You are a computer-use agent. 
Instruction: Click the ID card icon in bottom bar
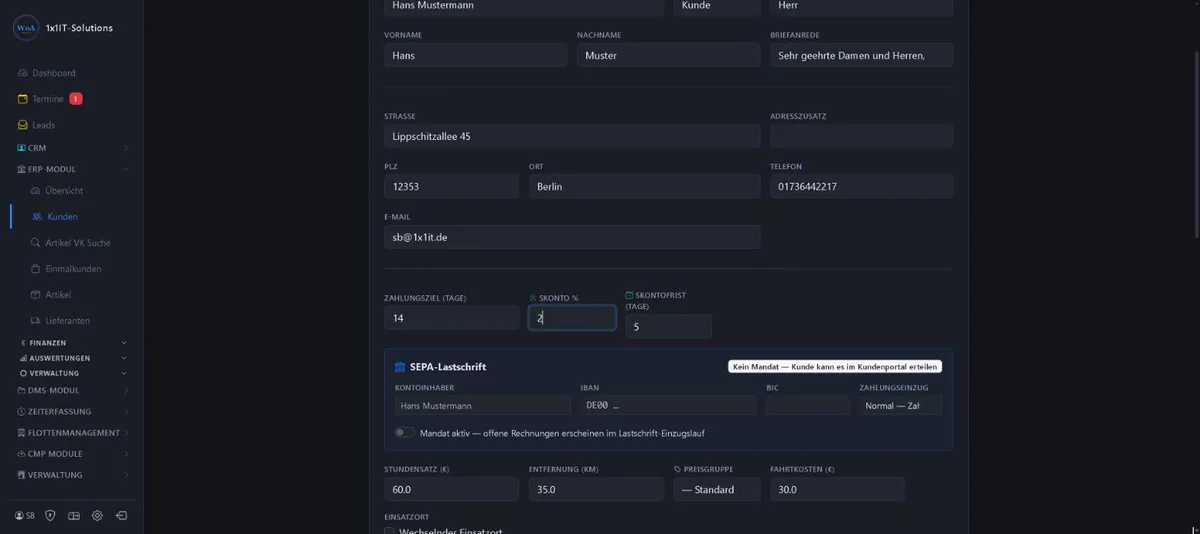tap(74, 516)
